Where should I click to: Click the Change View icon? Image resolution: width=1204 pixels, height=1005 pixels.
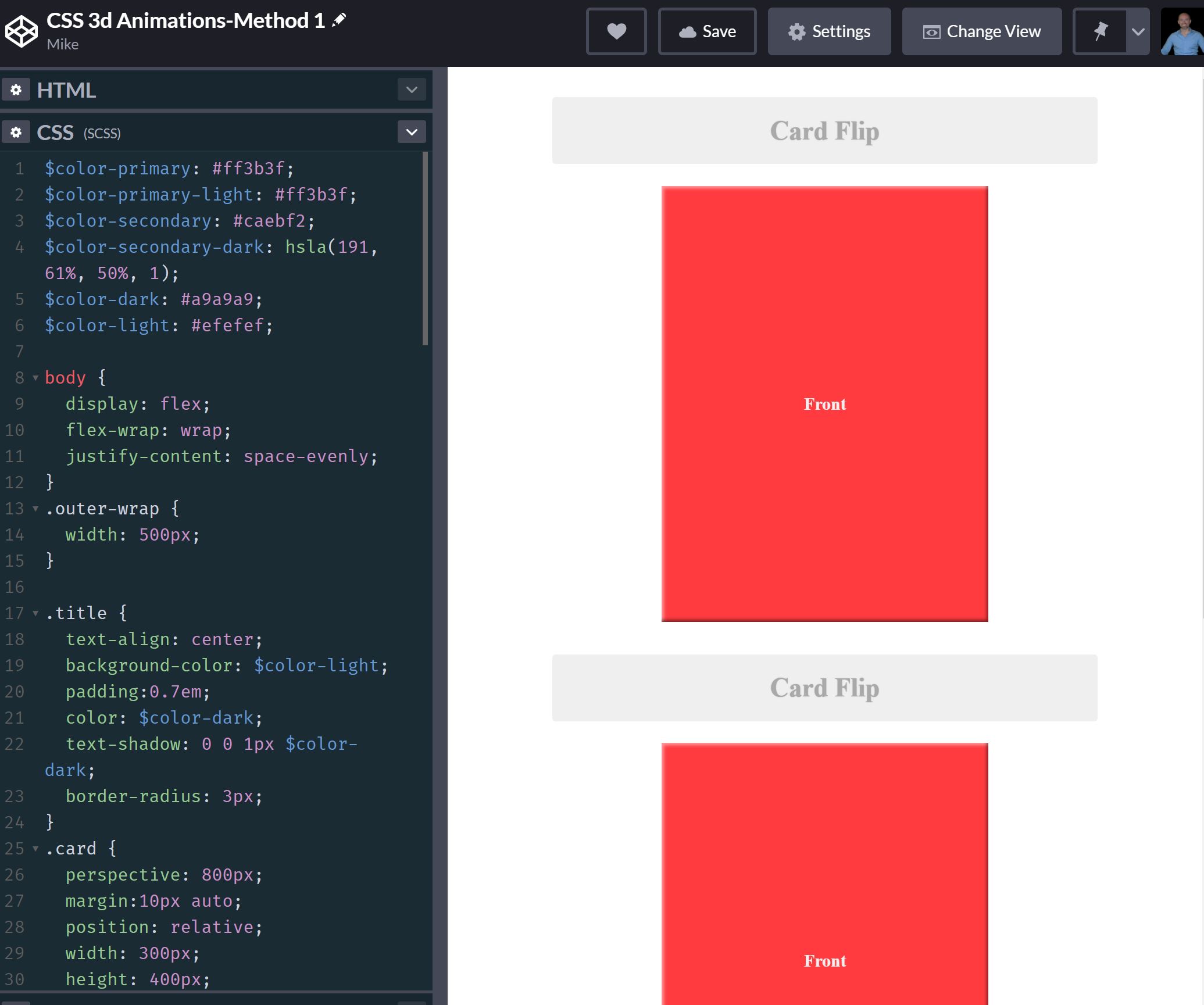click(x=933, y=31)
